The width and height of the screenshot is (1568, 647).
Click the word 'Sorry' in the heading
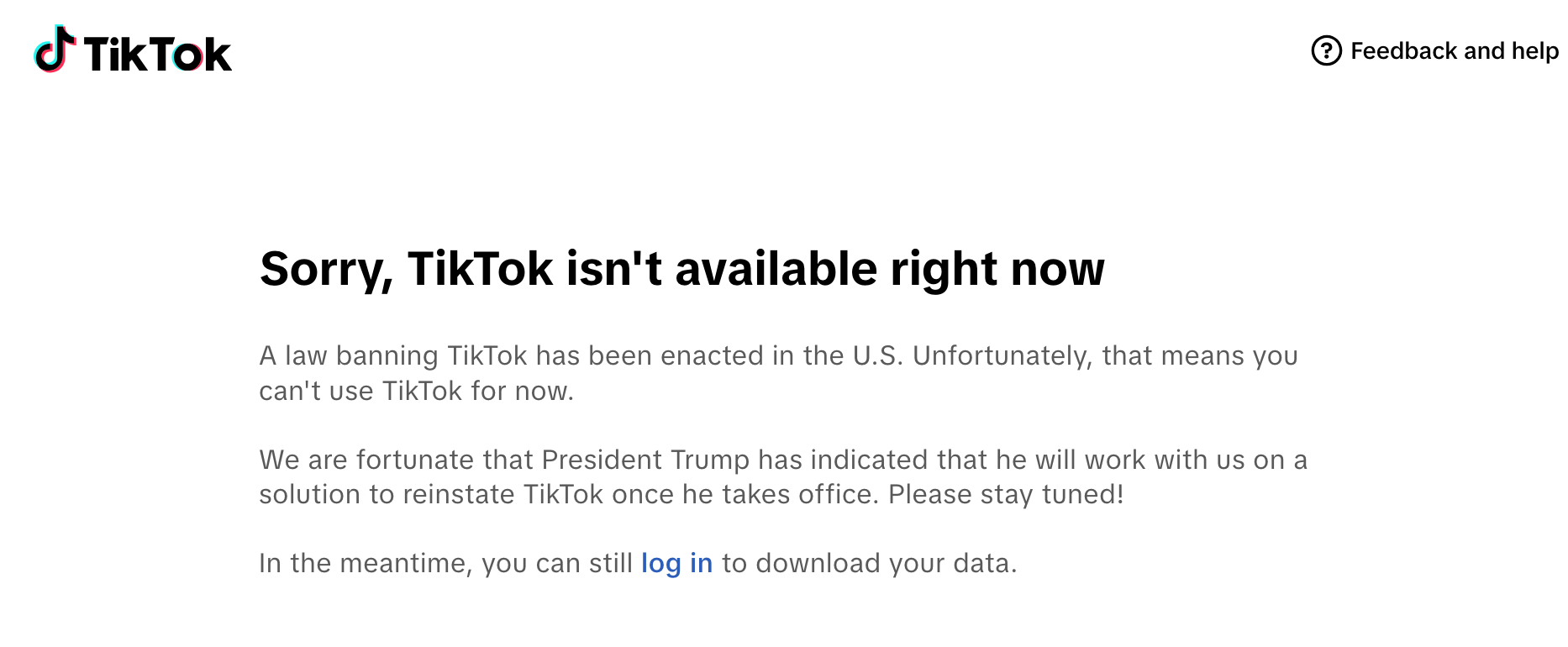(x=322, y=270)
